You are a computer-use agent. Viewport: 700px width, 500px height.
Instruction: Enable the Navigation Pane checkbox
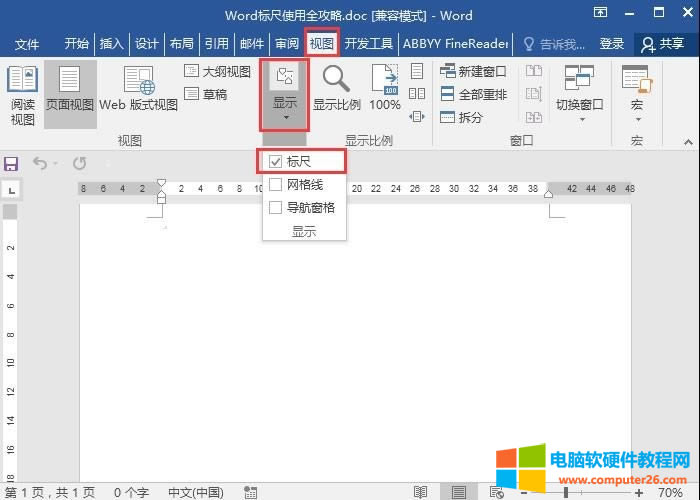(276, 208)
